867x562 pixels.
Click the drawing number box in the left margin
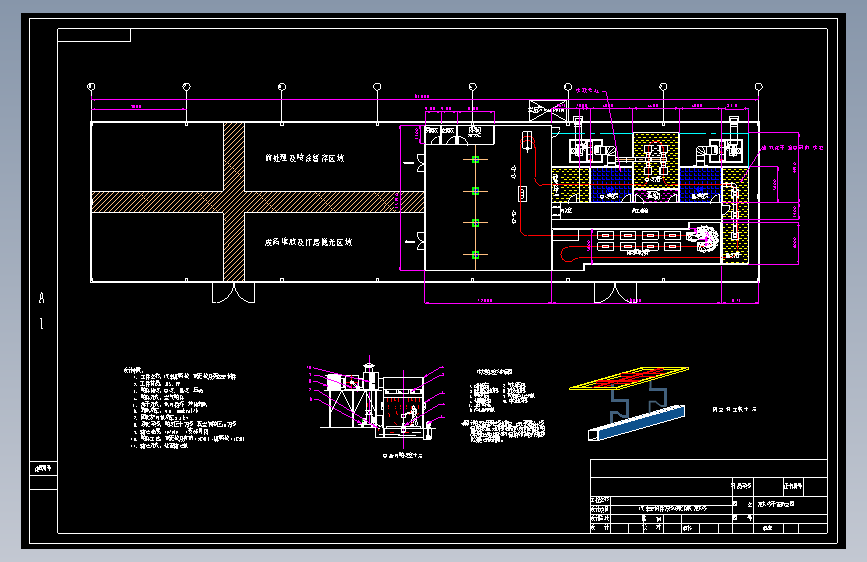pyautogui.click(x=43, y=469)
